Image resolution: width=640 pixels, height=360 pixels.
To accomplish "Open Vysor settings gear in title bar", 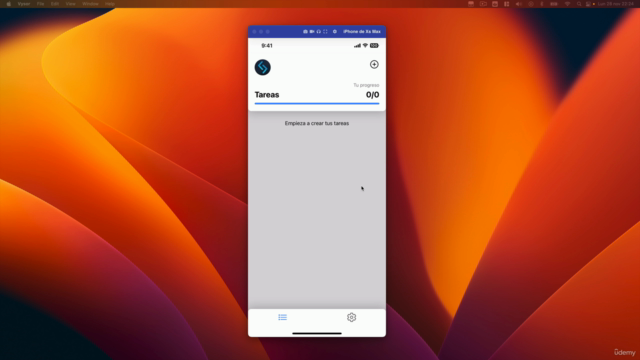I will pyautogui.click(x=335, y=31).
